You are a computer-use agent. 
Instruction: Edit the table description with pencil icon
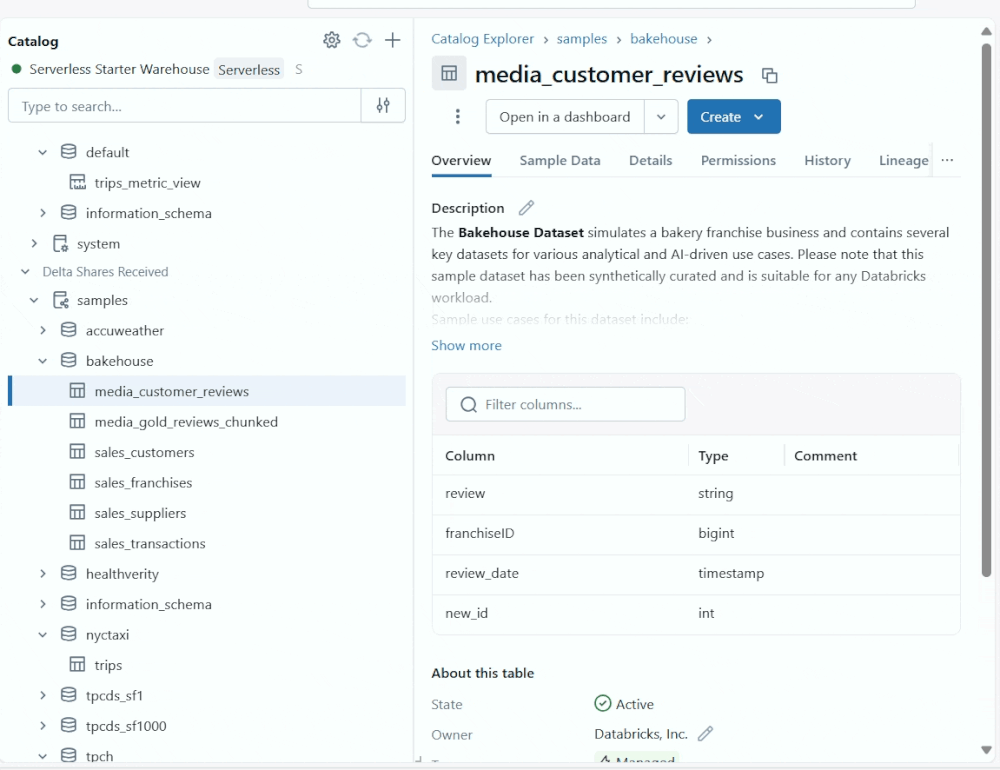(x=526, y=208)
